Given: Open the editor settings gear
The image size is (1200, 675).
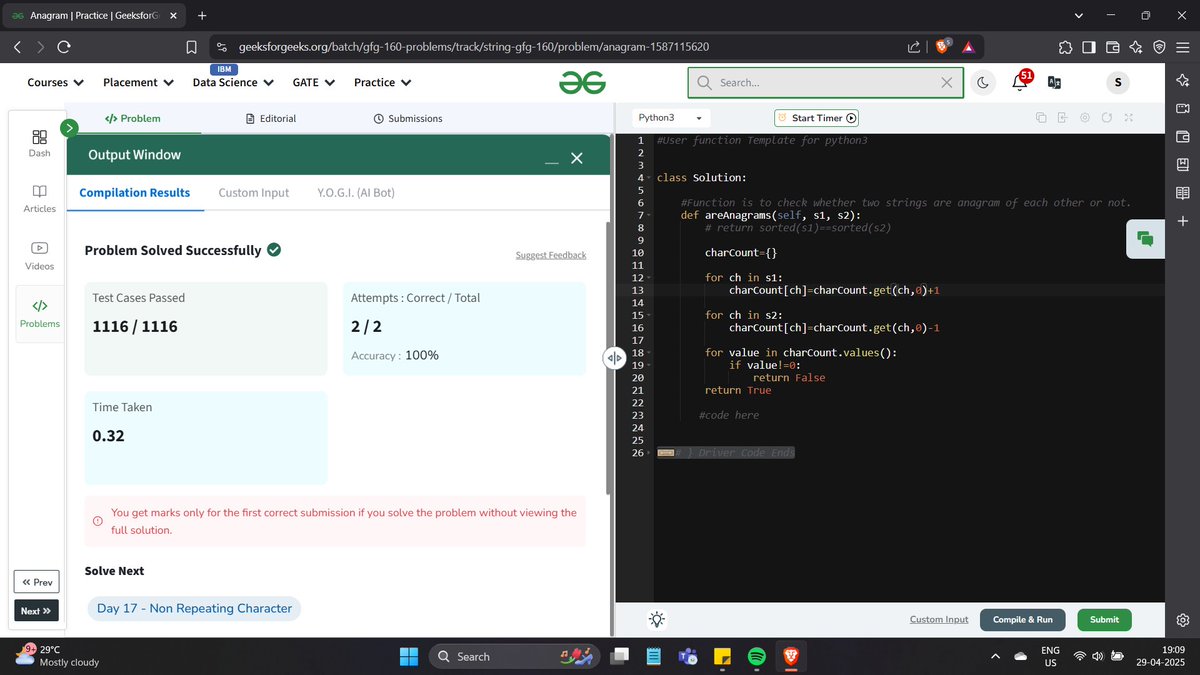Looking at the screenshot, I should (1085, 118).
